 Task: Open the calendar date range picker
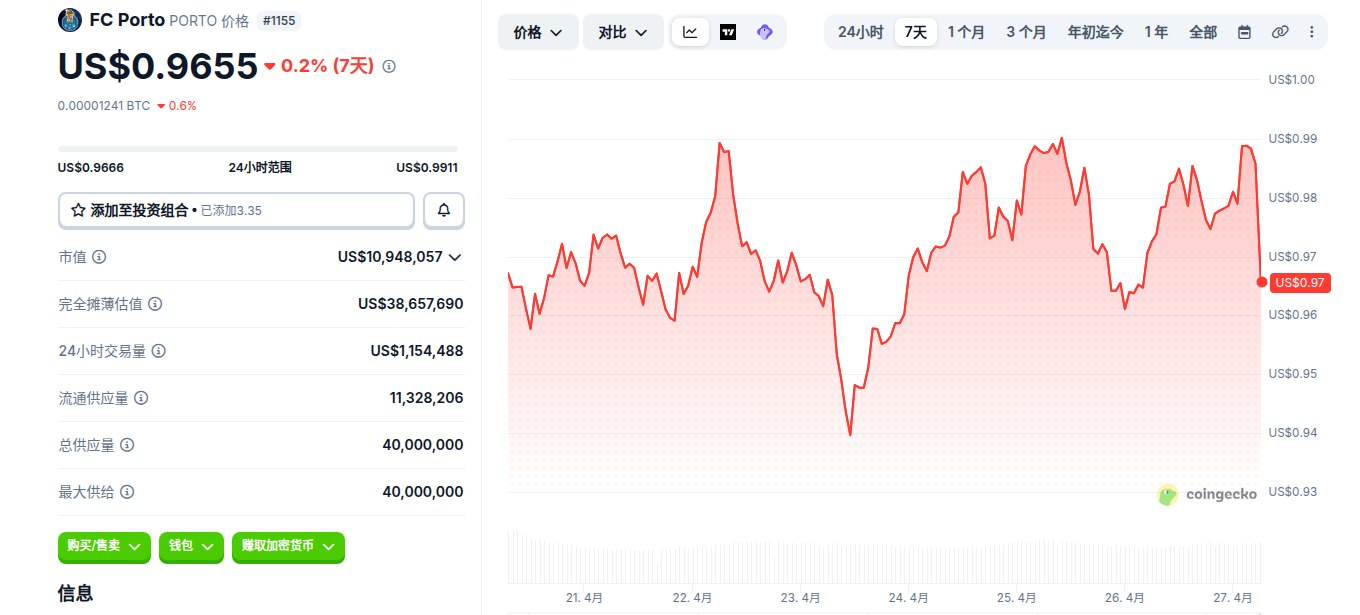click(x=1245, y=32)
